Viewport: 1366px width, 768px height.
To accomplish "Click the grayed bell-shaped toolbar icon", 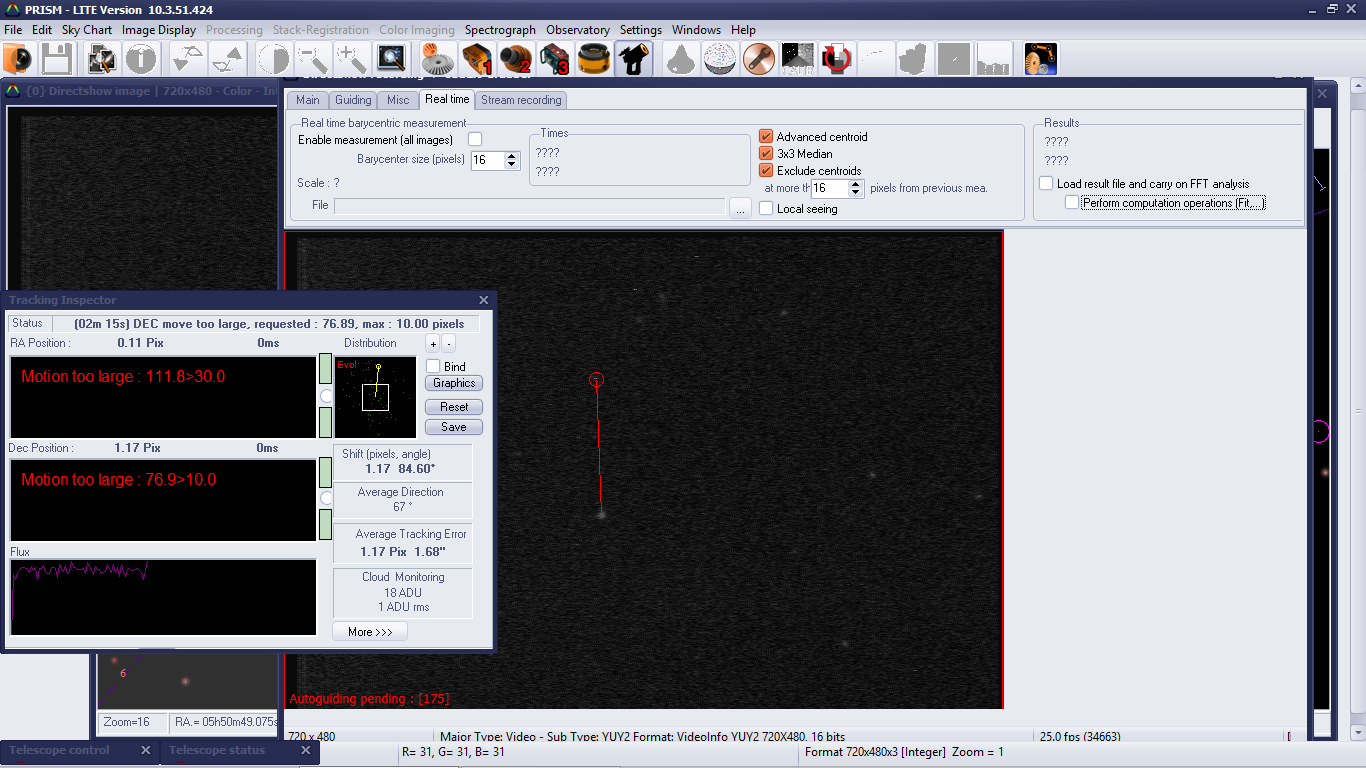I will point(680,59).
